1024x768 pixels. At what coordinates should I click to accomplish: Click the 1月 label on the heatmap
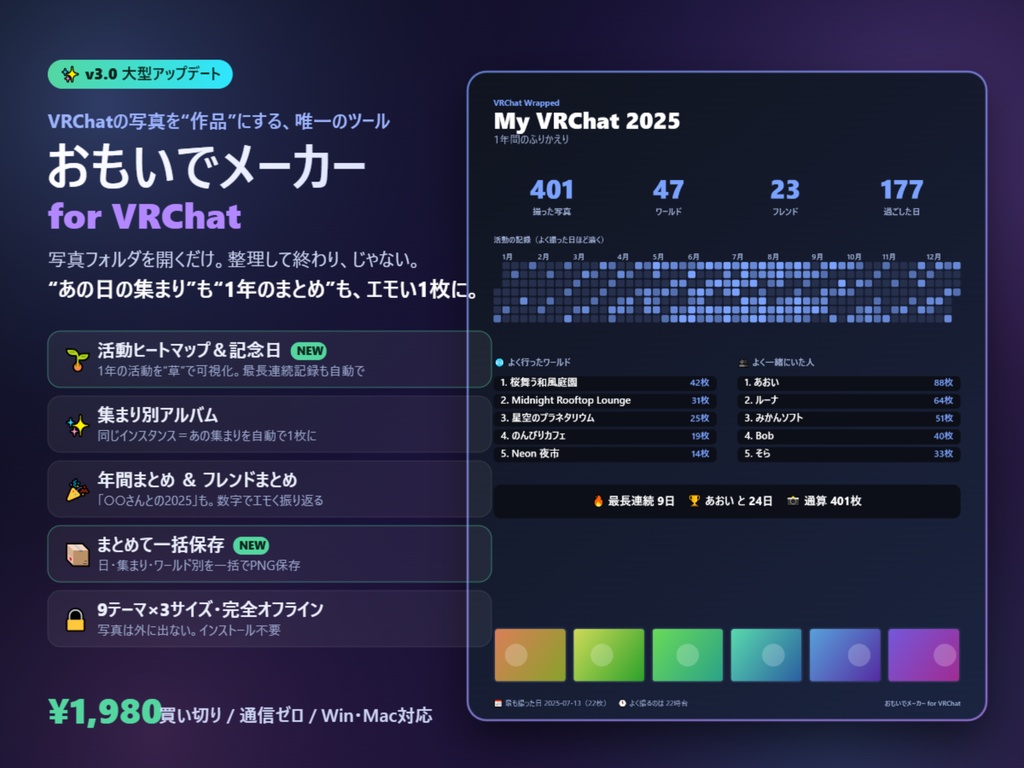pos(507,257)
